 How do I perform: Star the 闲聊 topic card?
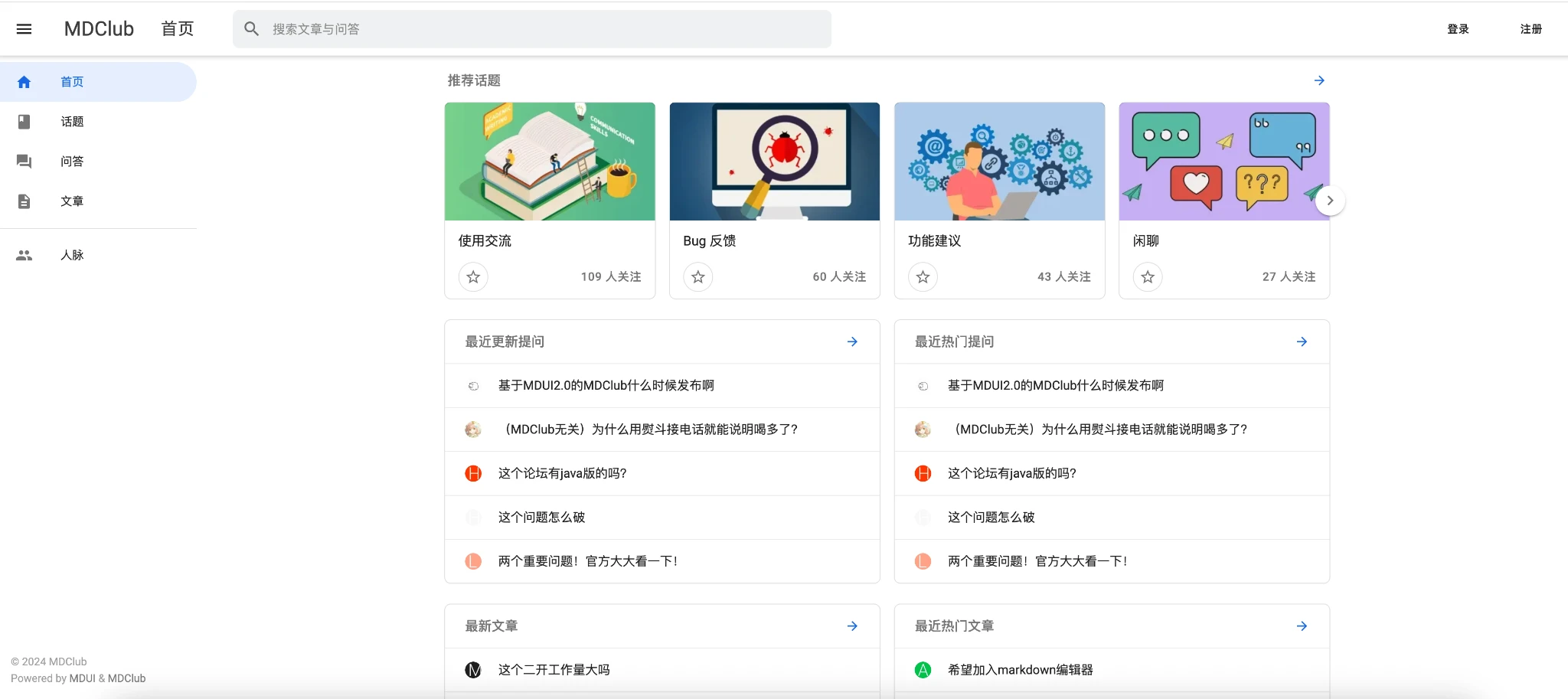coord(1148,277)
